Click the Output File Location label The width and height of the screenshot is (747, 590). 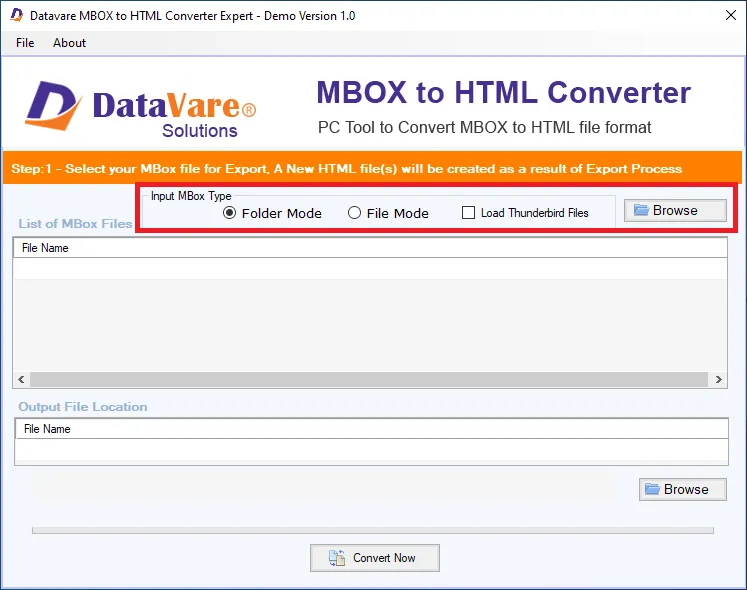click(x=83, y=407)
